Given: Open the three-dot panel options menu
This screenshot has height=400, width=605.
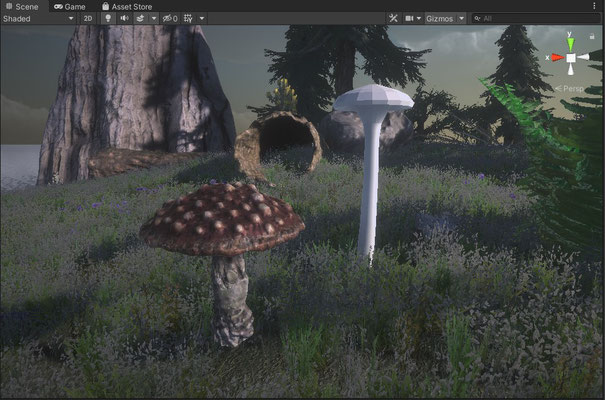Looking at the screenshot, I should click(595, 6).
